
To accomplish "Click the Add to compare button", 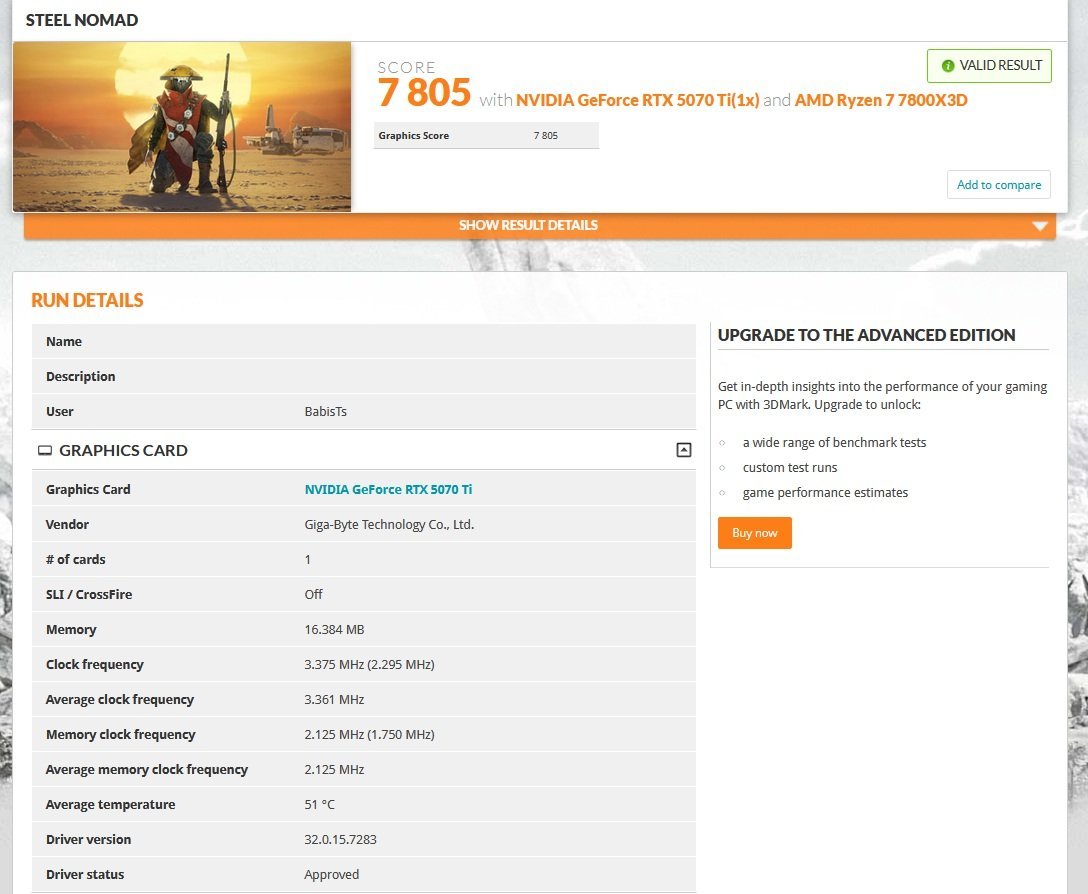I will pos(998,185).
